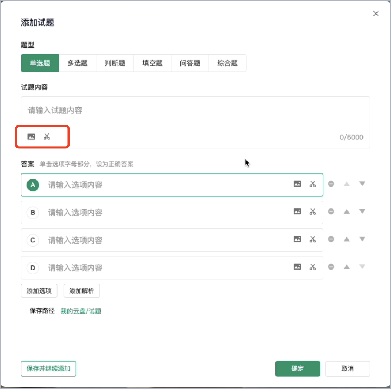Choose option D as the correct answer

(33, 268)
